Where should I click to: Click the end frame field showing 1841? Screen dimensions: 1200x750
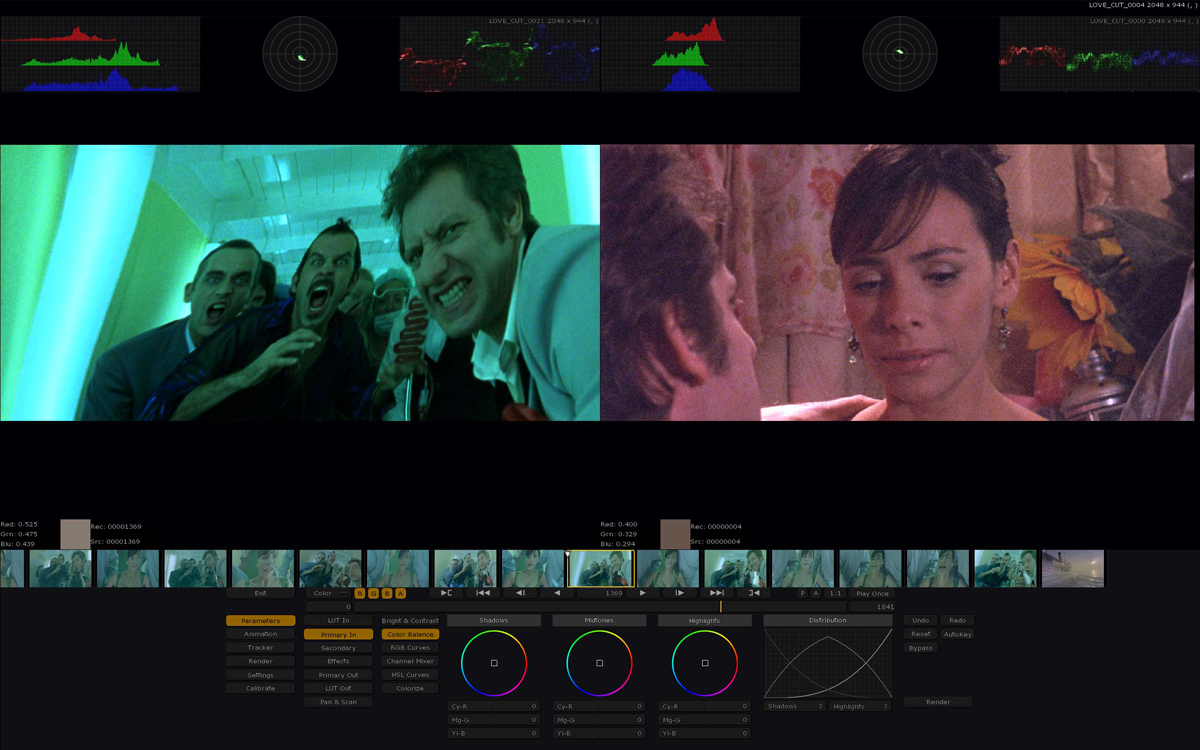click(872, 607)
